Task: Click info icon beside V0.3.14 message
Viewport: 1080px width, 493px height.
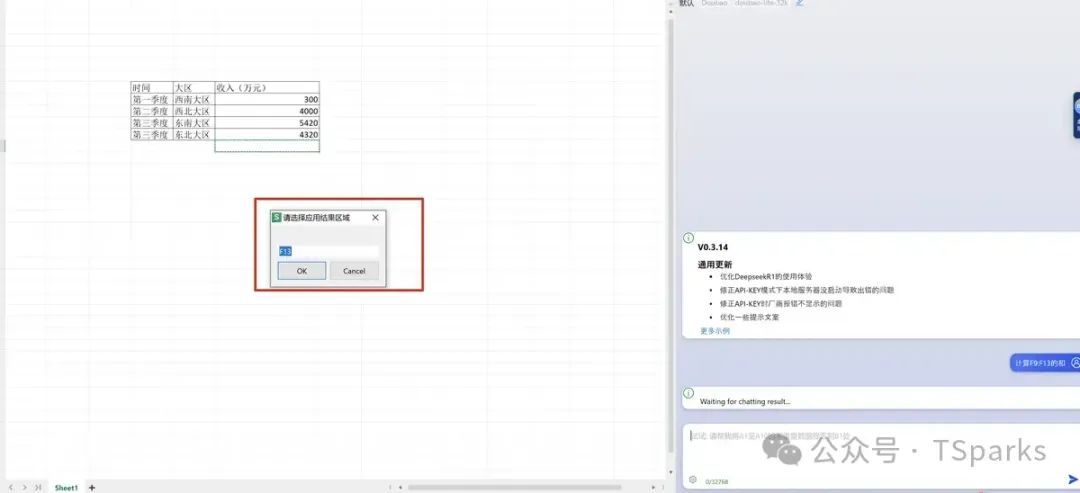Action: click(x=688, y=238)
